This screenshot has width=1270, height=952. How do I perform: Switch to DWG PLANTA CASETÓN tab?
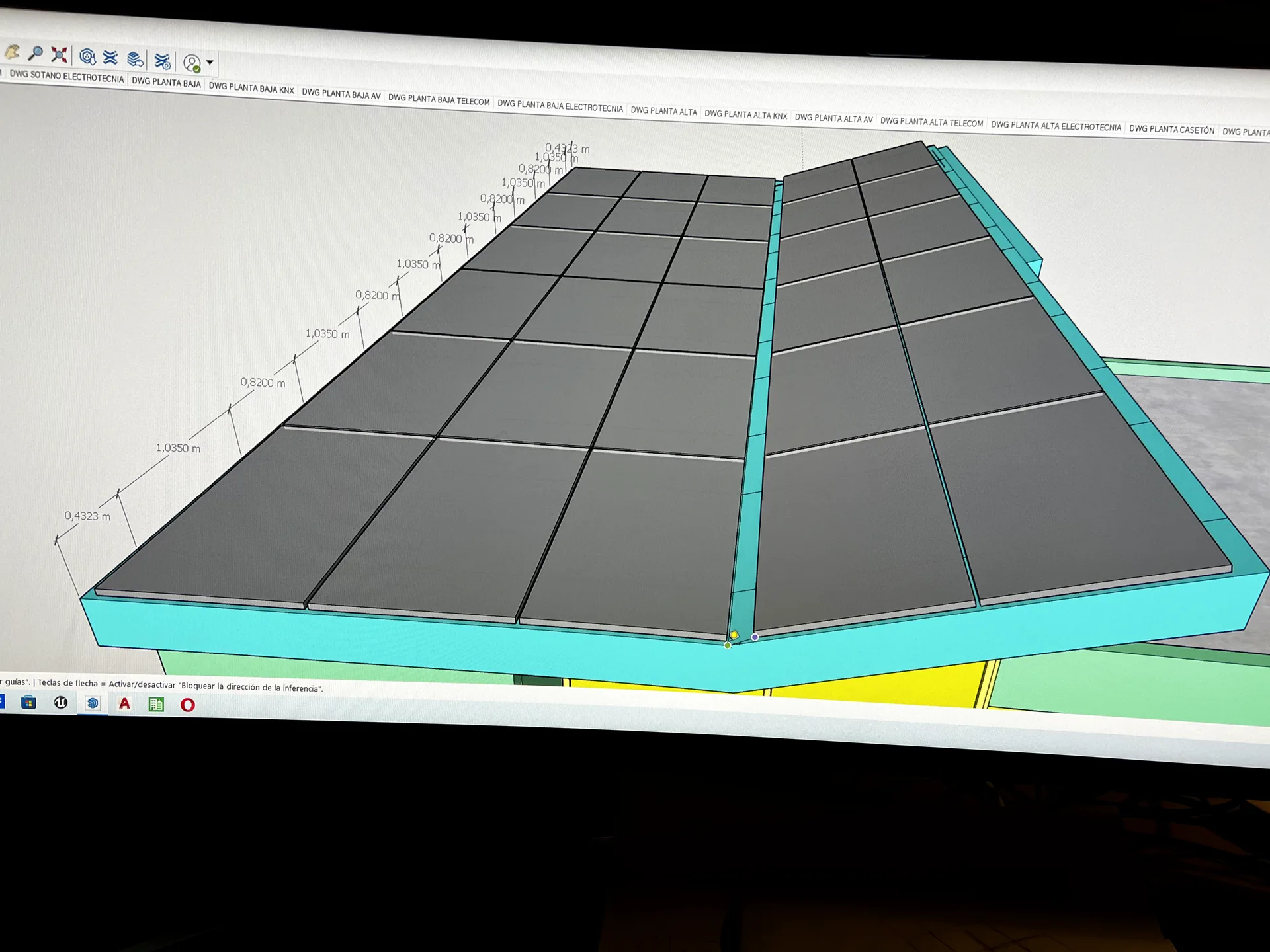point(1171,130)
